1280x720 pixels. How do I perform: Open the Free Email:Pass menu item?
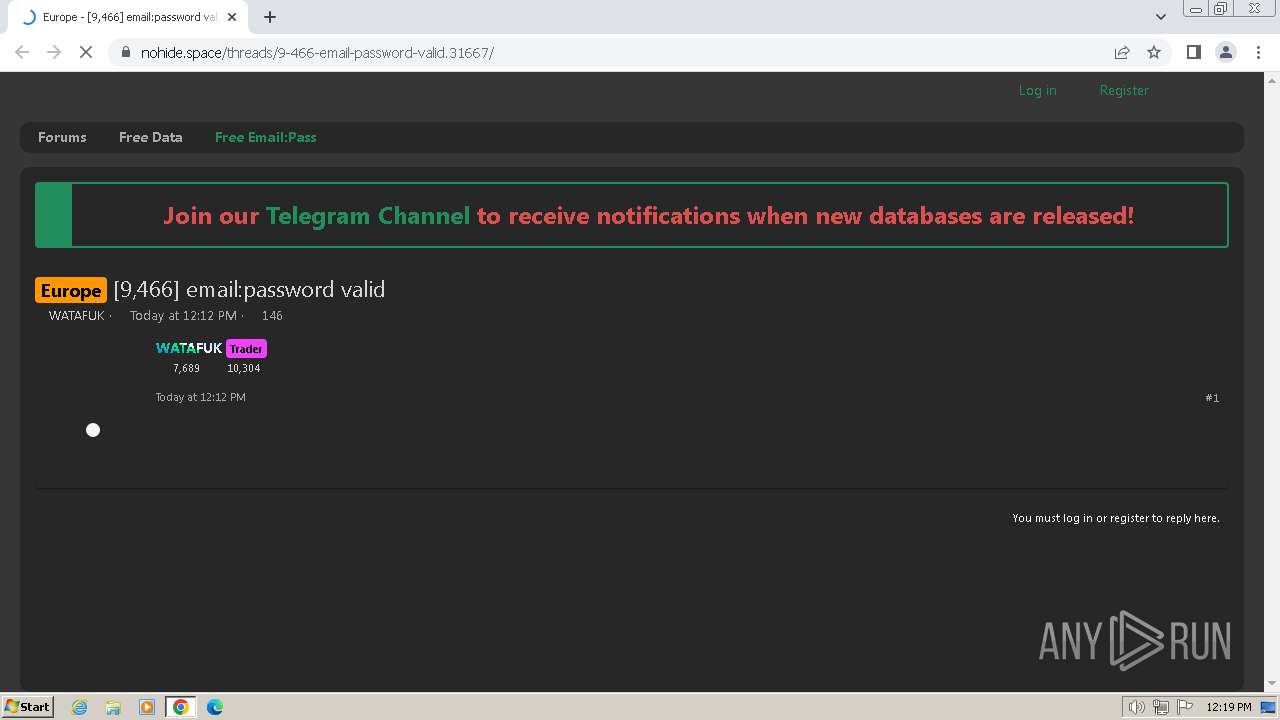point(265,137)
